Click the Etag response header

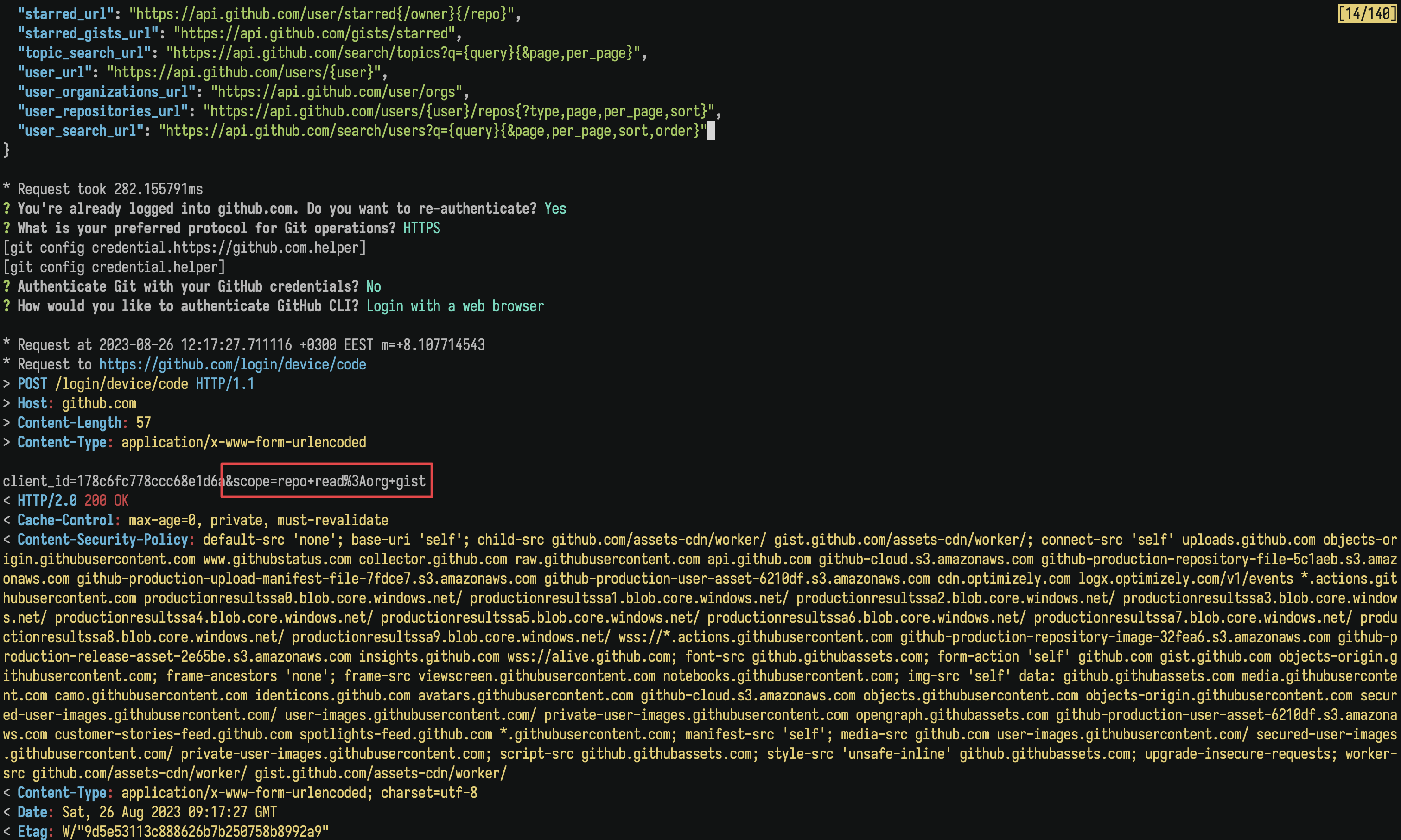click(166, 832)
